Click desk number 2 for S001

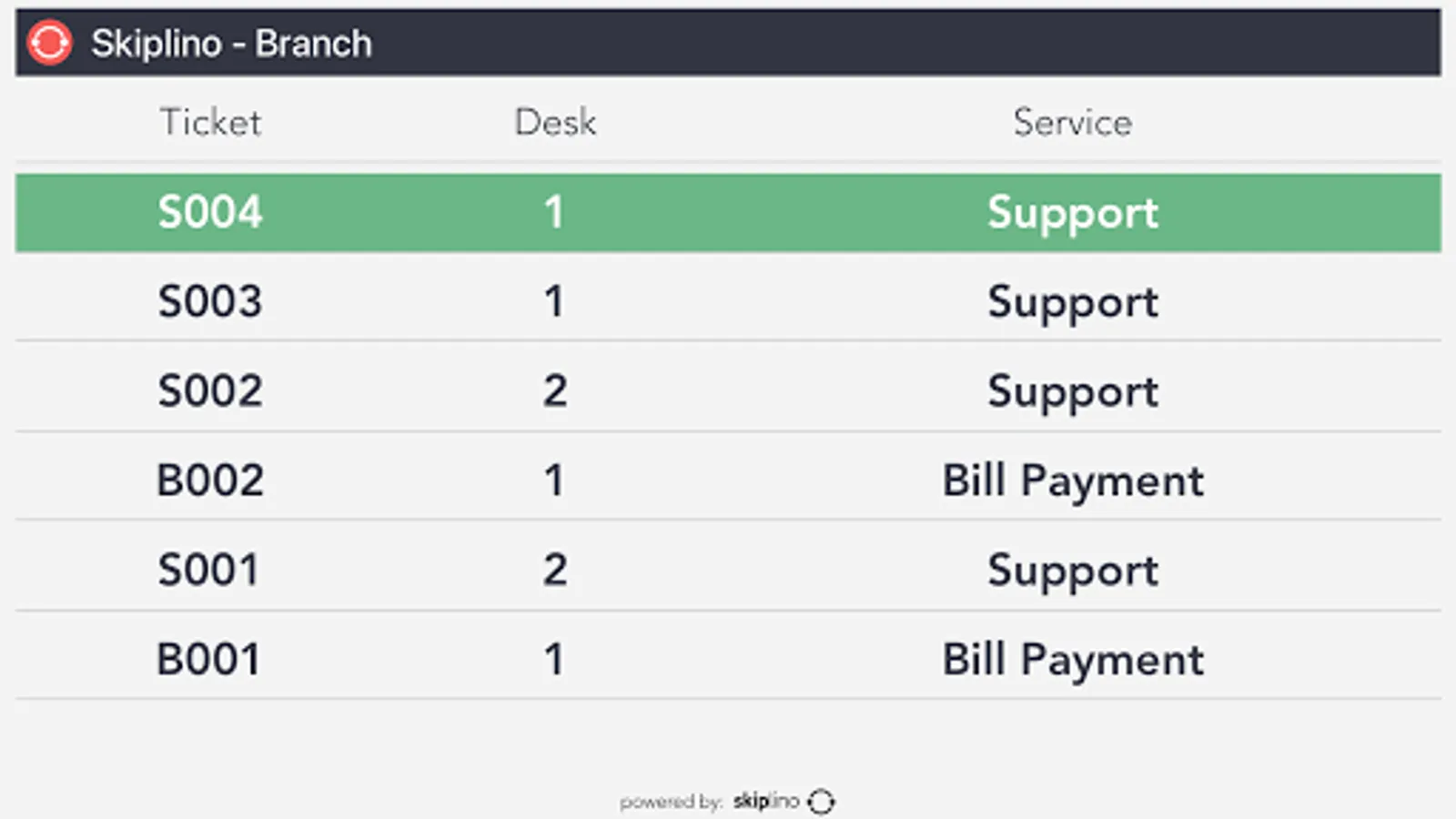(555, 570)
